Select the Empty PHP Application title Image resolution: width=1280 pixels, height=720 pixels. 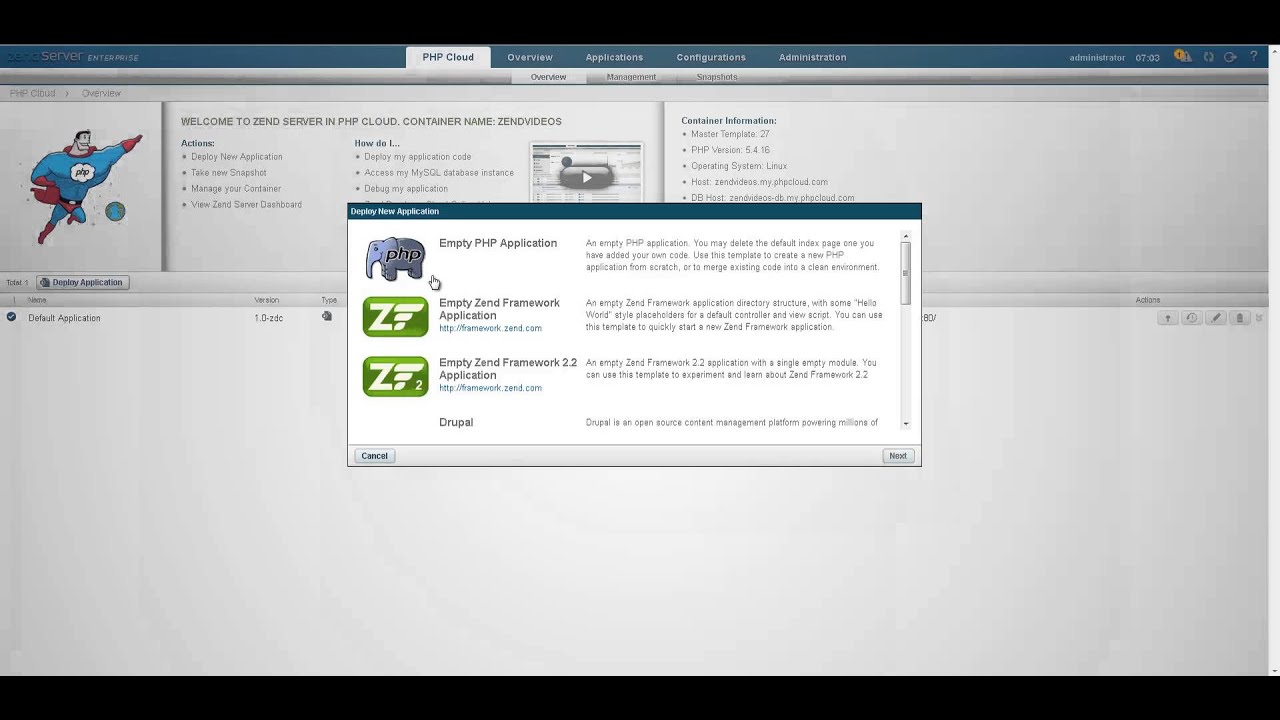pos(498,243)
